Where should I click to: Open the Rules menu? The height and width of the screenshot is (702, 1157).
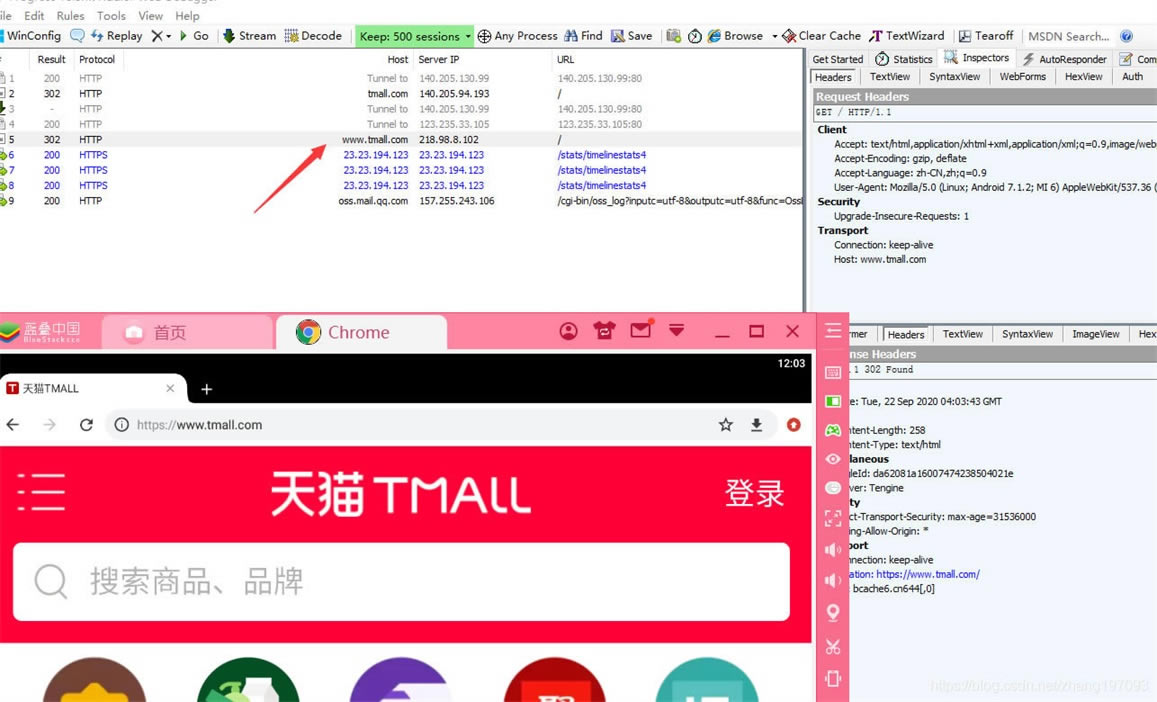pyautogui.click(x=70, y=16)
